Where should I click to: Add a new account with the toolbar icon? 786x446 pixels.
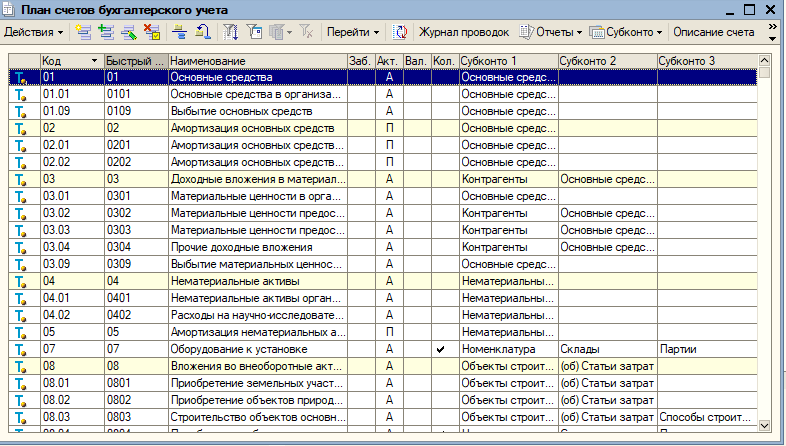pyautogui.click(x=83, y=32)
